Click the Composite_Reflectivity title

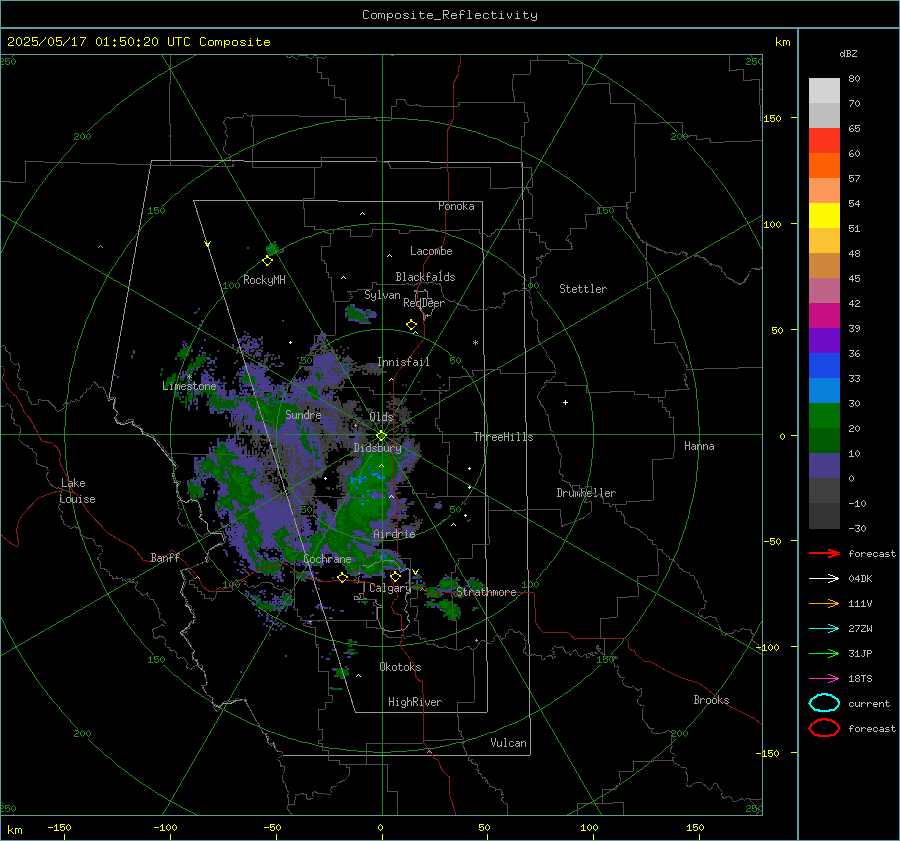click(449, 15)
